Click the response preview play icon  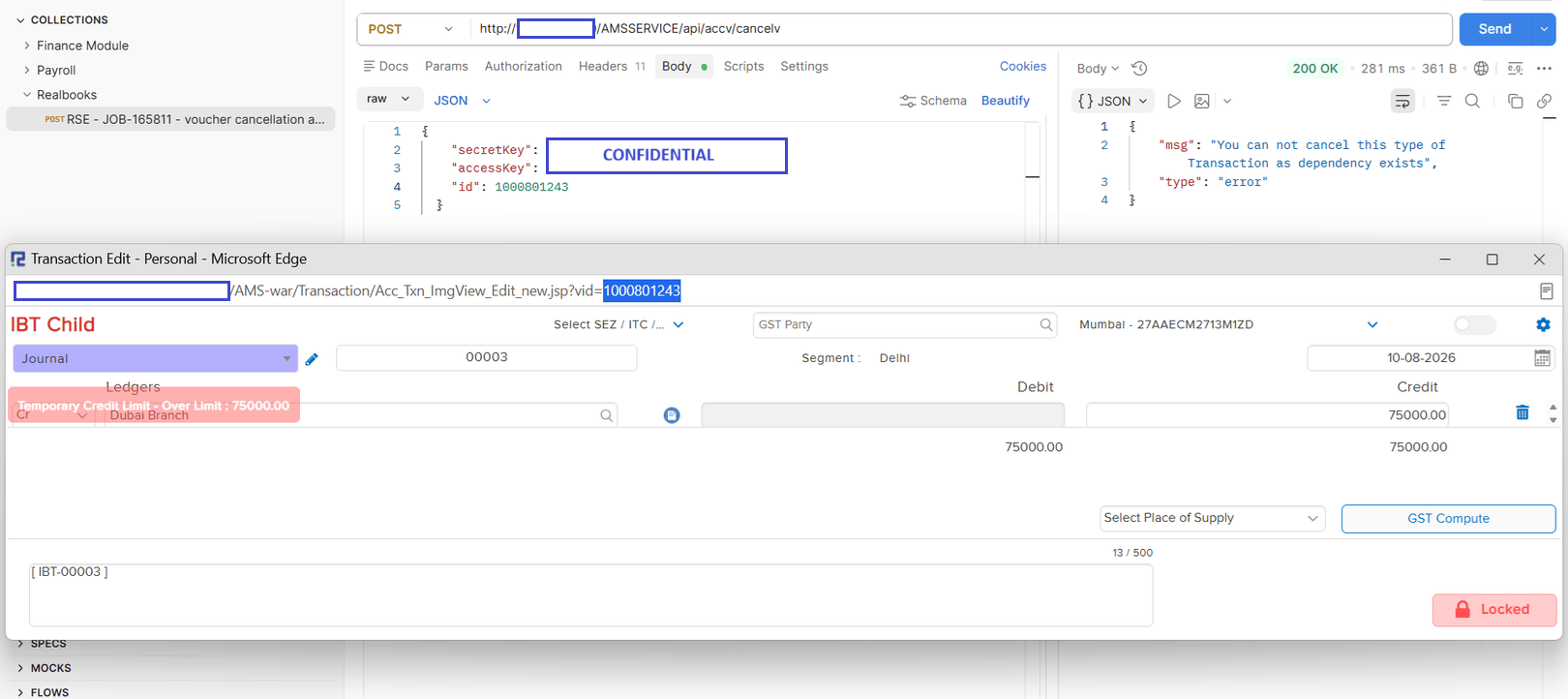point(1173,101)
